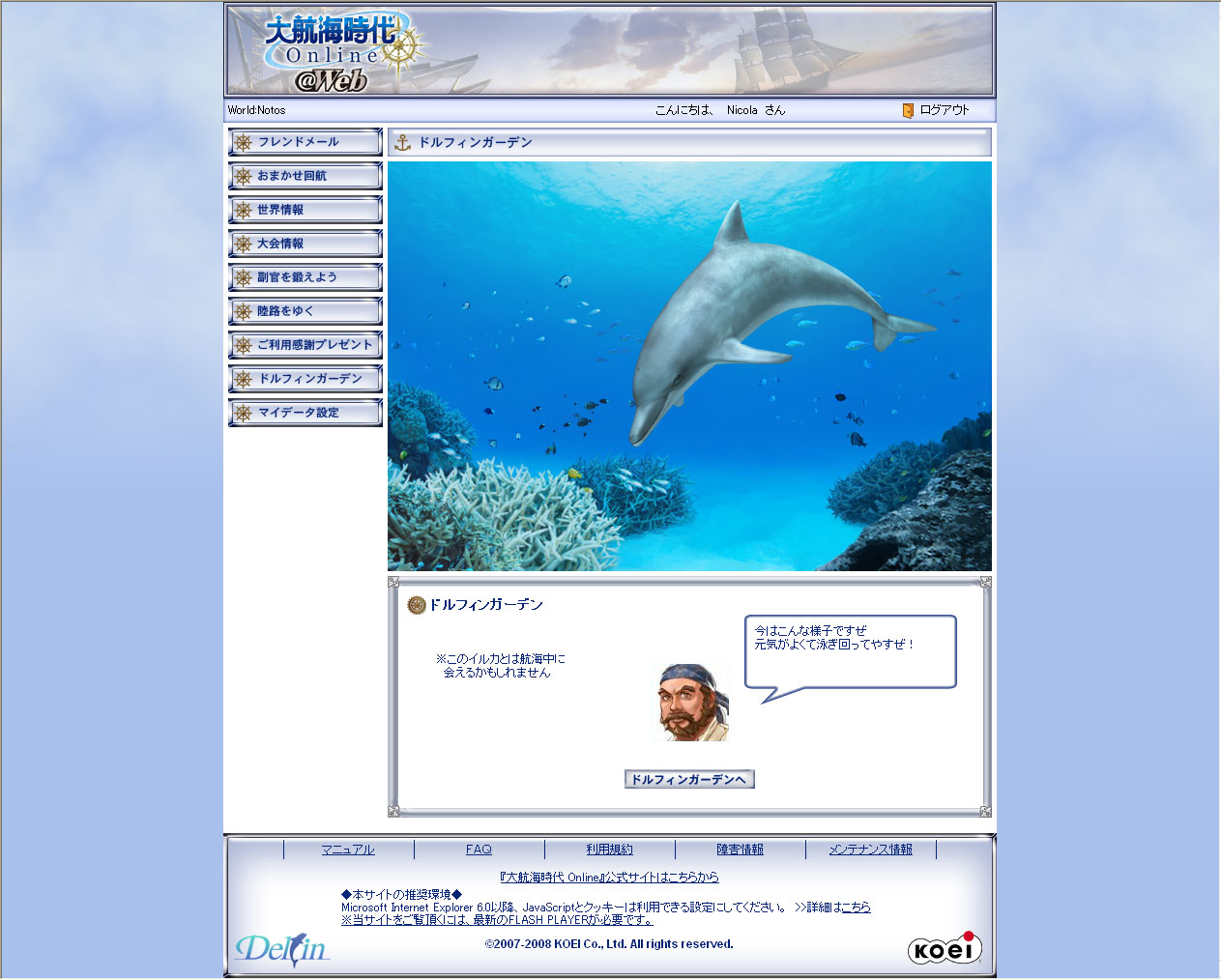Viewport: 1221px width, 980px height.
Task: Open フレンドメール from the sidebar menu
Action: [305, 142]
